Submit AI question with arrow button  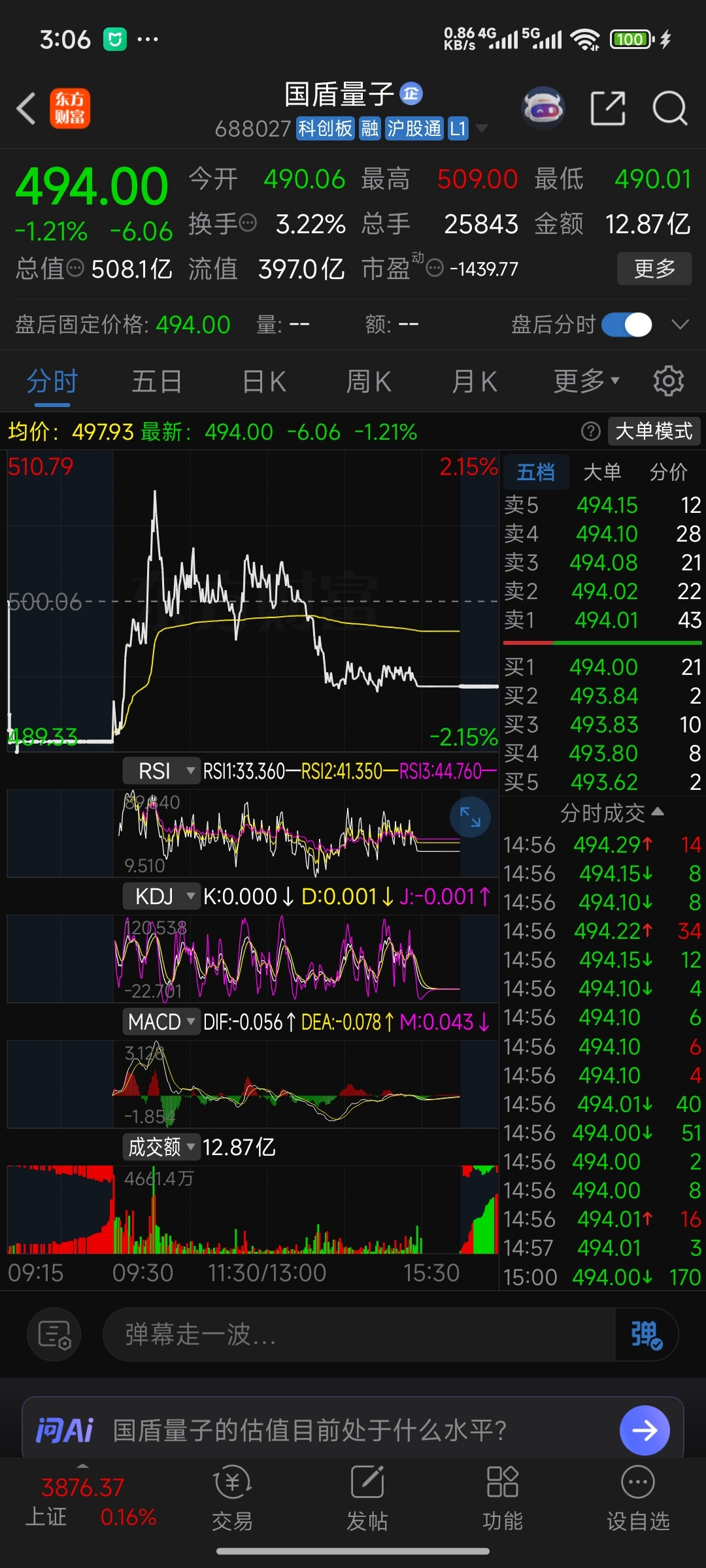[645, 1430]
